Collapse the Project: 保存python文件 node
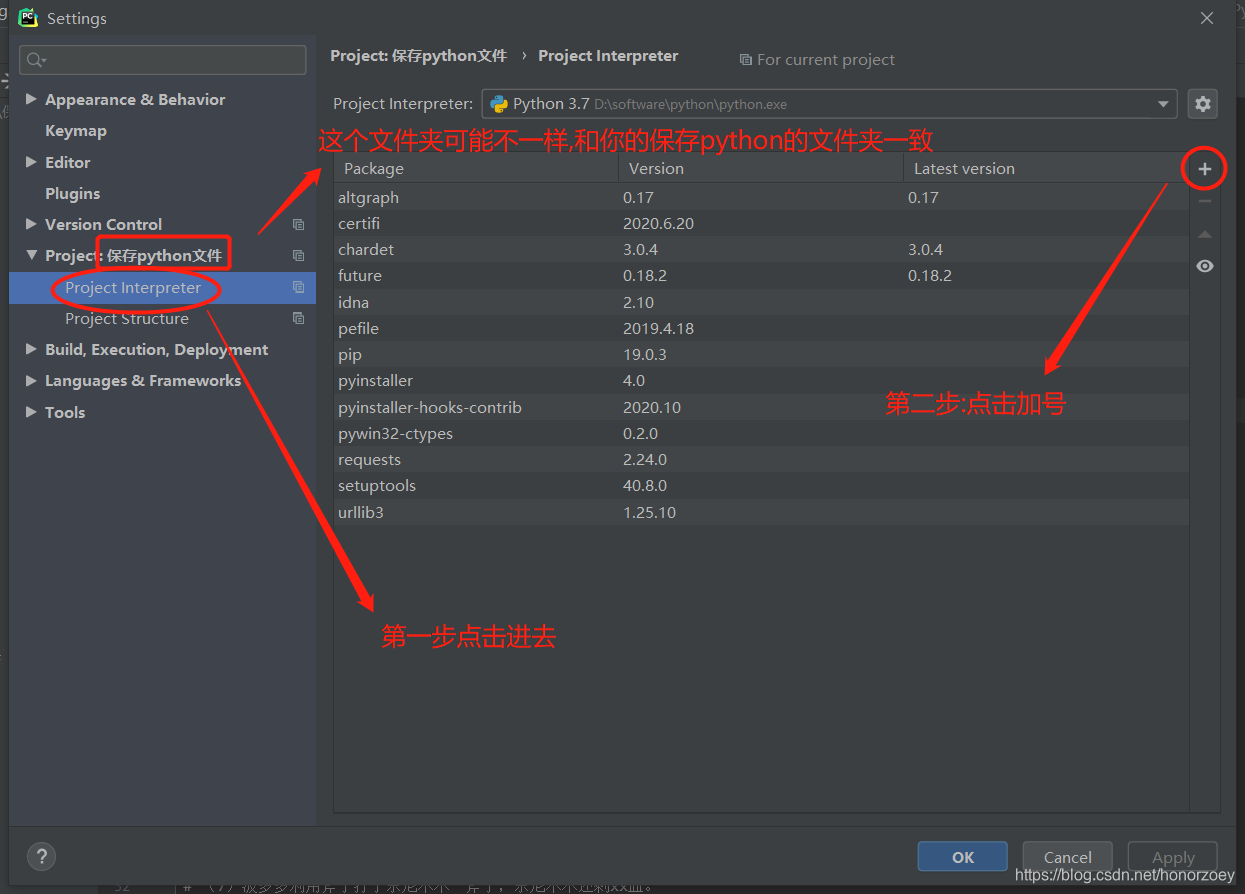1245x894 pixels. [x=31, y=255]
